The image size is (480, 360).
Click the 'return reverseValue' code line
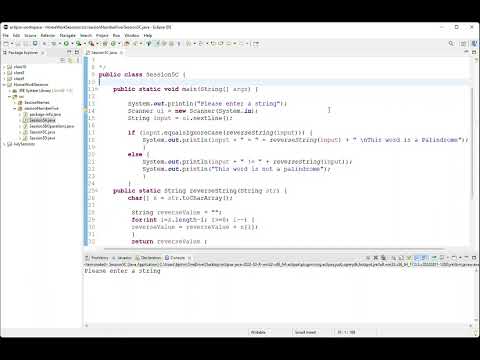tap(169, 241)
